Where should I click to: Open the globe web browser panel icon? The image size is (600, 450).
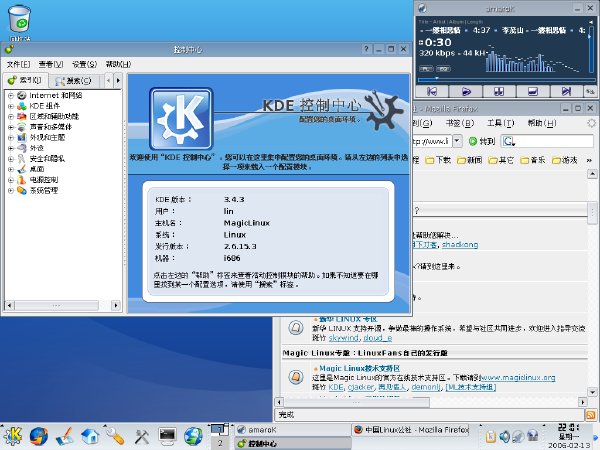point(193,436)
